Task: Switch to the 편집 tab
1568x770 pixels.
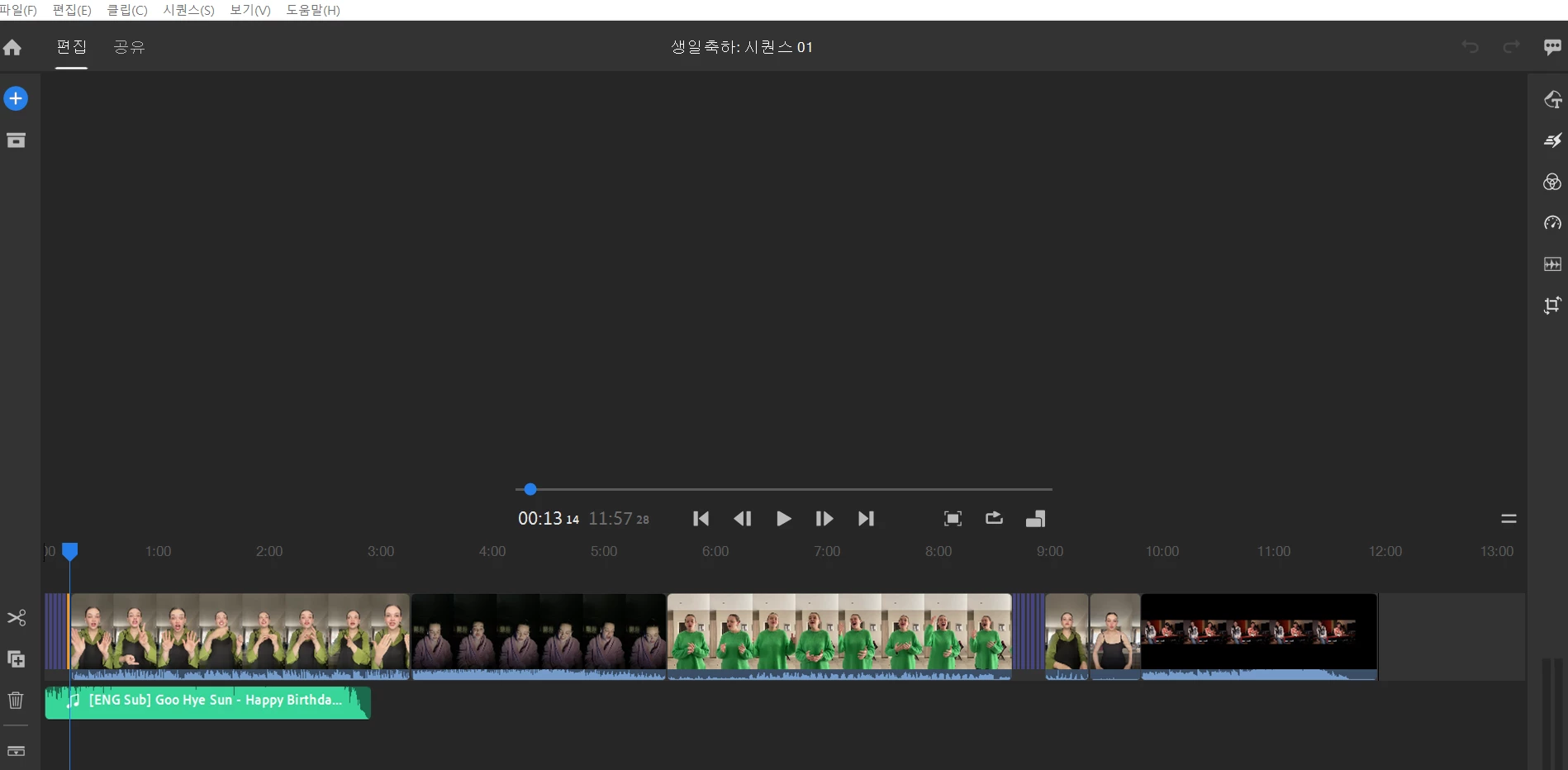Action: pyautogui.click(x=71, y=47)
